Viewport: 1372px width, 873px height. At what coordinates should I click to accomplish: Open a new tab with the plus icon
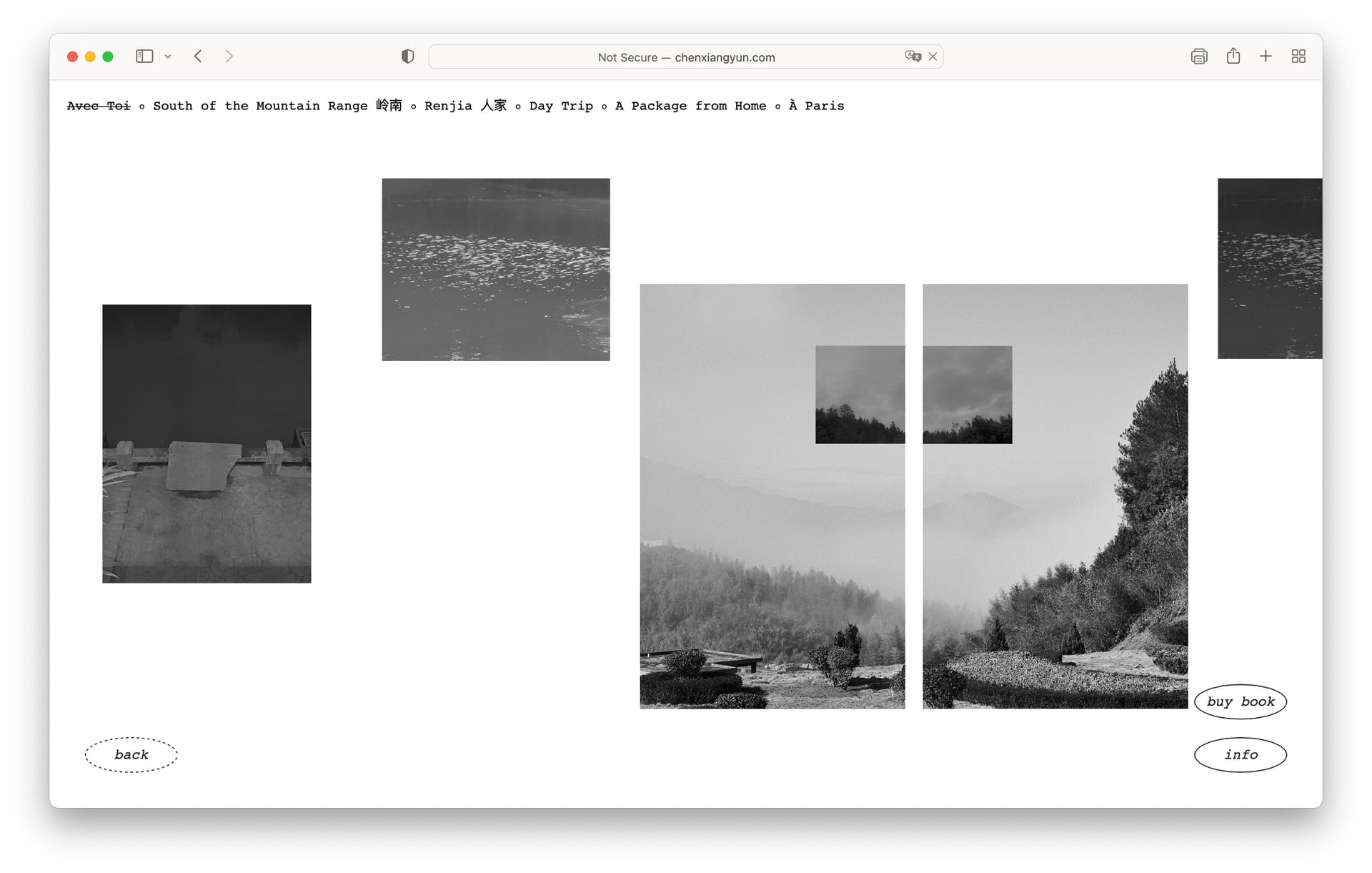click(1265, 56)
